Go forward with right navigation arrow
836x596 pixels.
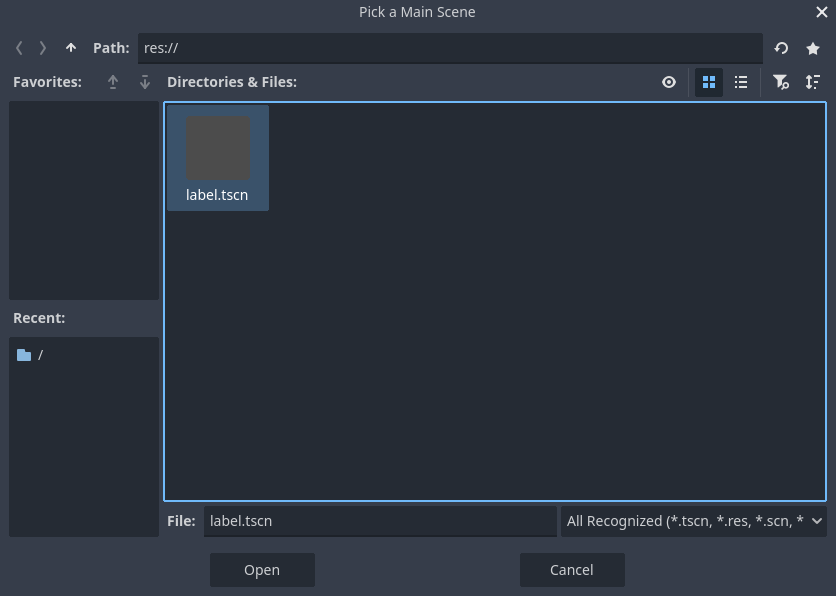coord(42,47)
